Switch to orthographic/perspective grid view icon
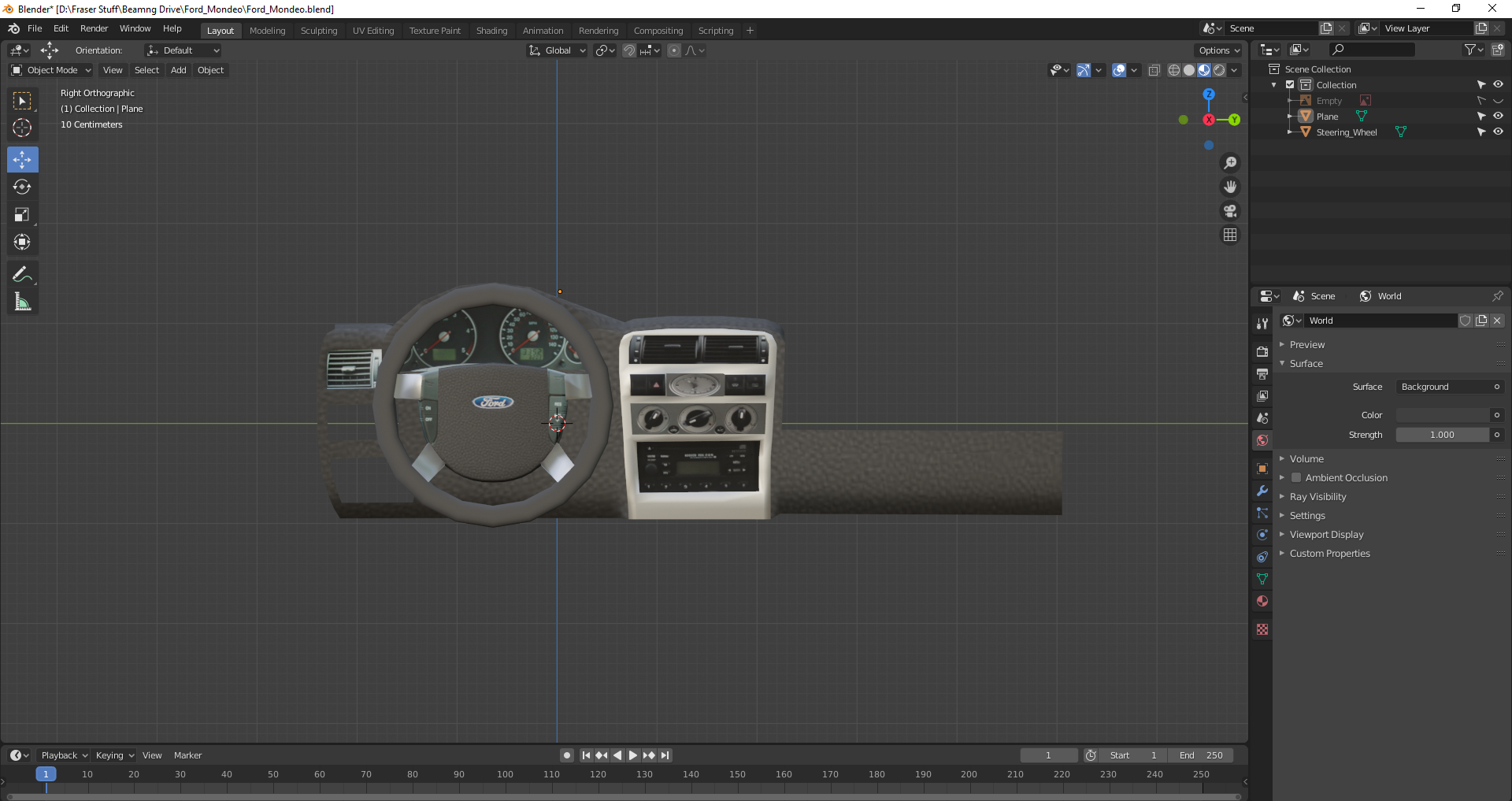The image size is (1512, 801). point(1230,235)
